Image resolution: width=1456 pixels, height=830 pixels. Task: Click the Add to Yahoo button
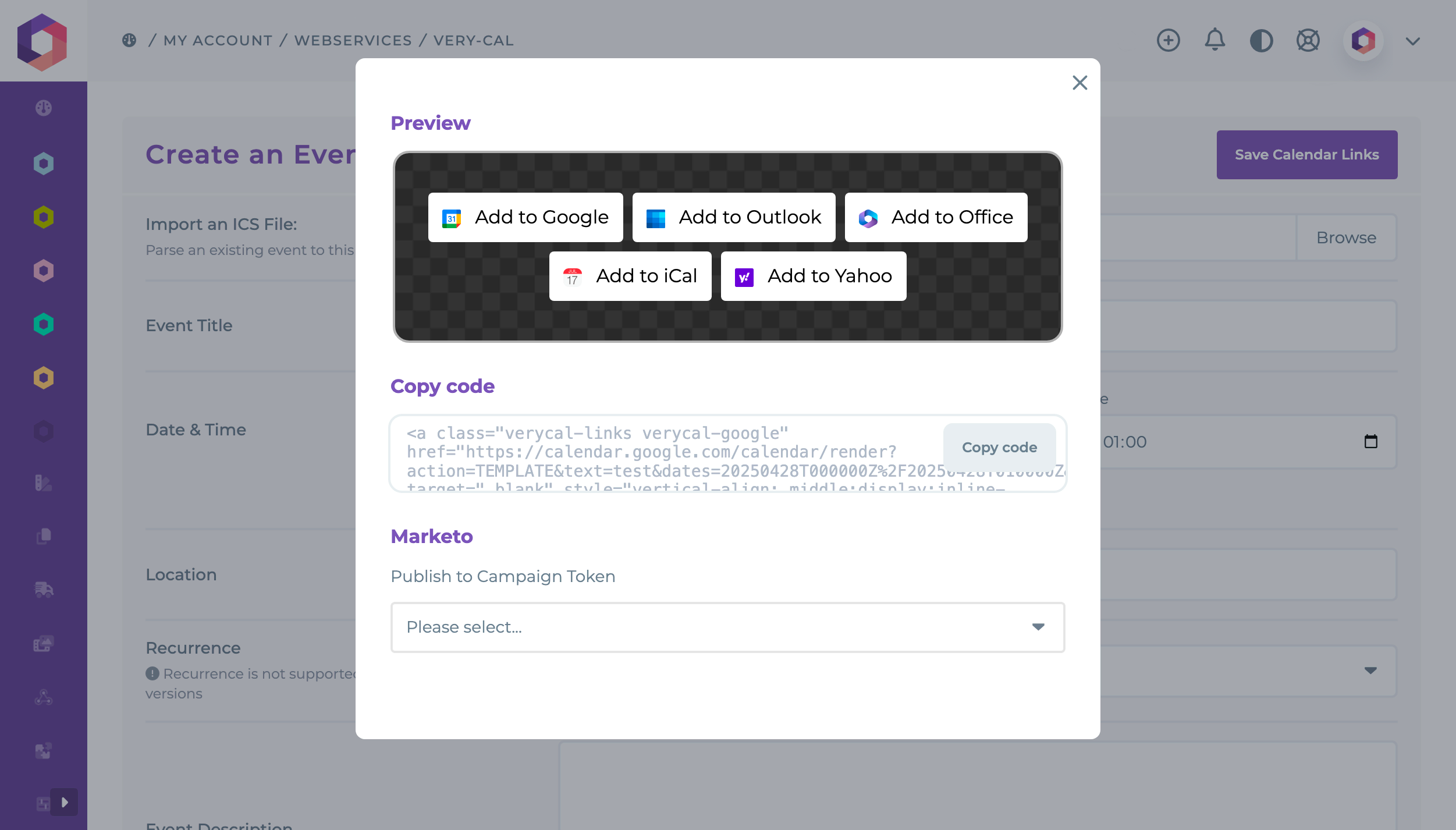[x=814, y=276]
